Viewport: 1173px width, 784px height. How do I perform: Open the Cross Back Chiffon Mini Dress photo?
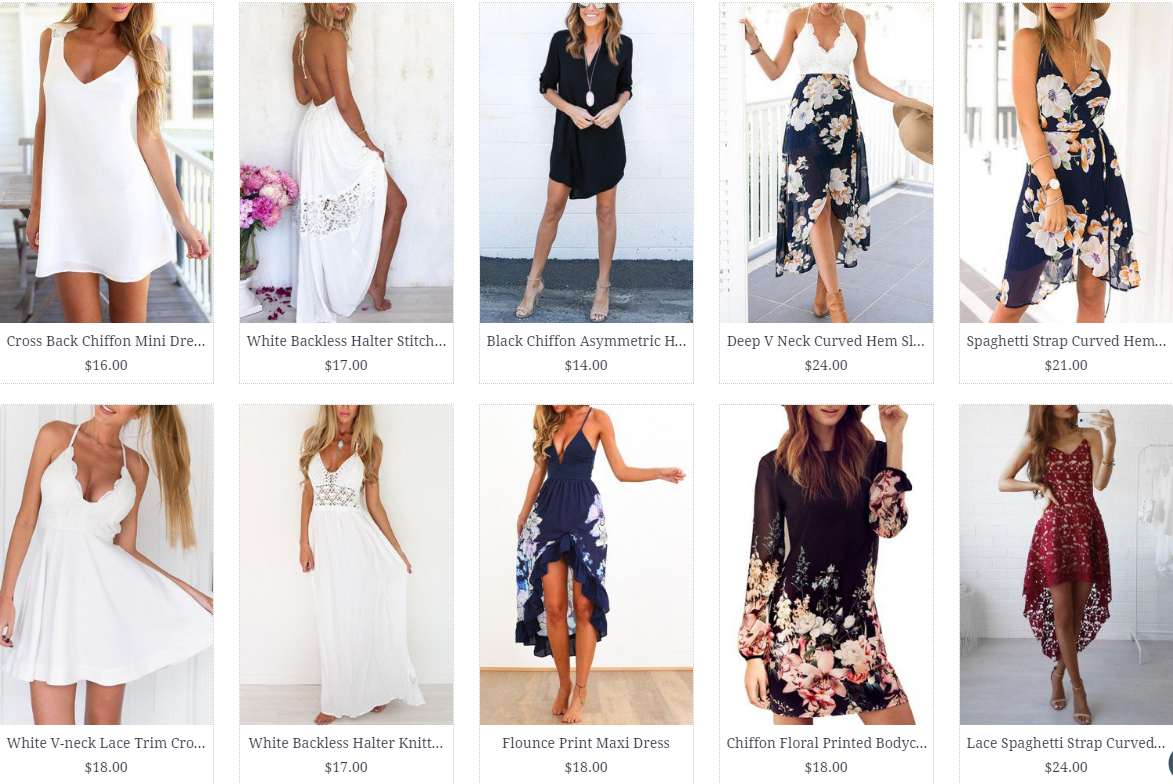(x=106, y=162)
